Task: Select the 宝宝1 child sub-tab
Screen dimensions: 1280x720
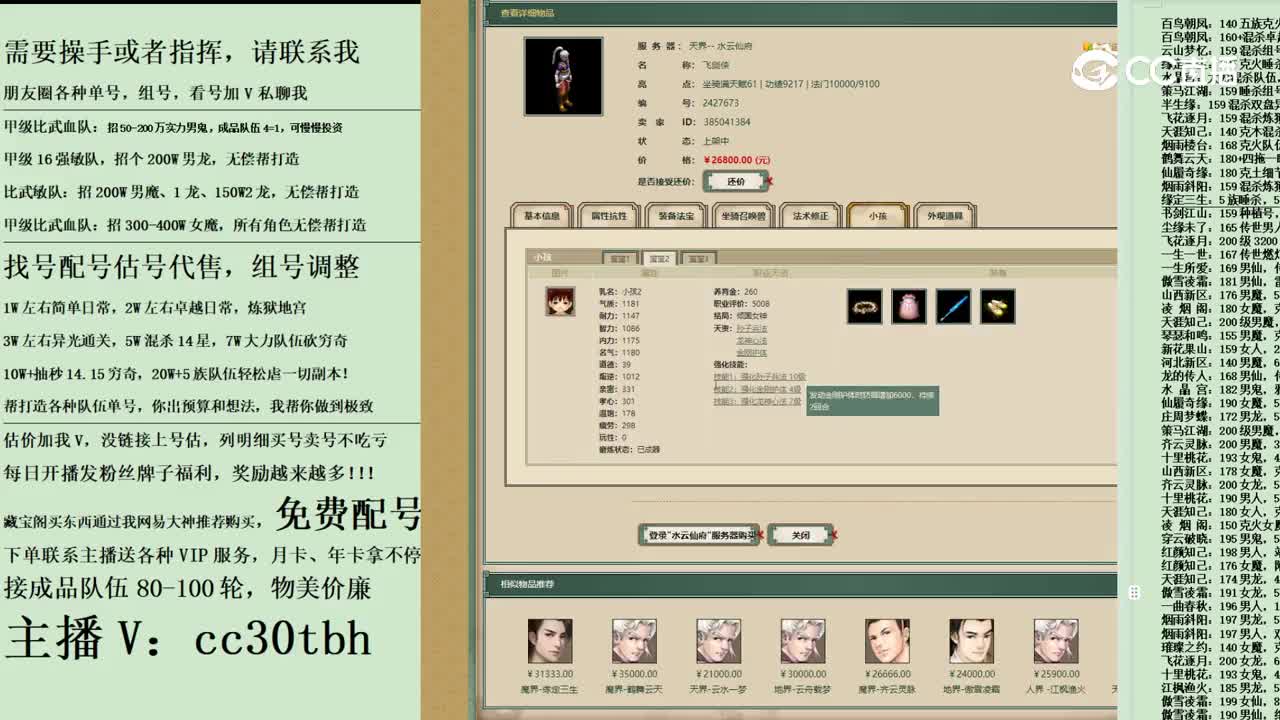Action: click(620, 259)
